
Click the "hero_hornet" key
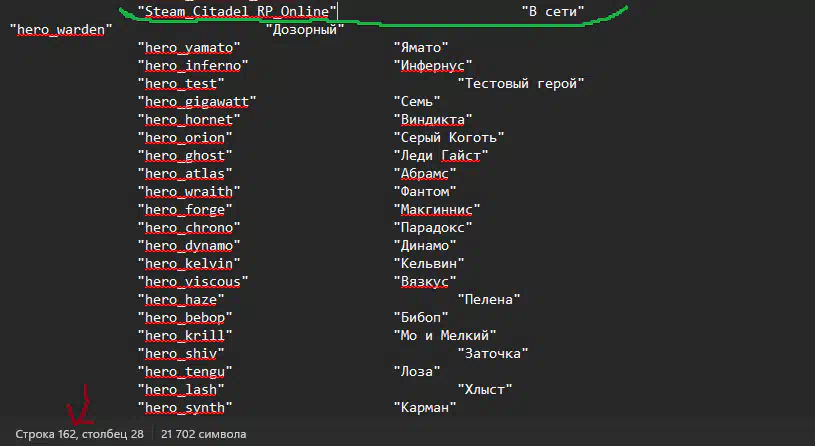(x=189, y=120)
